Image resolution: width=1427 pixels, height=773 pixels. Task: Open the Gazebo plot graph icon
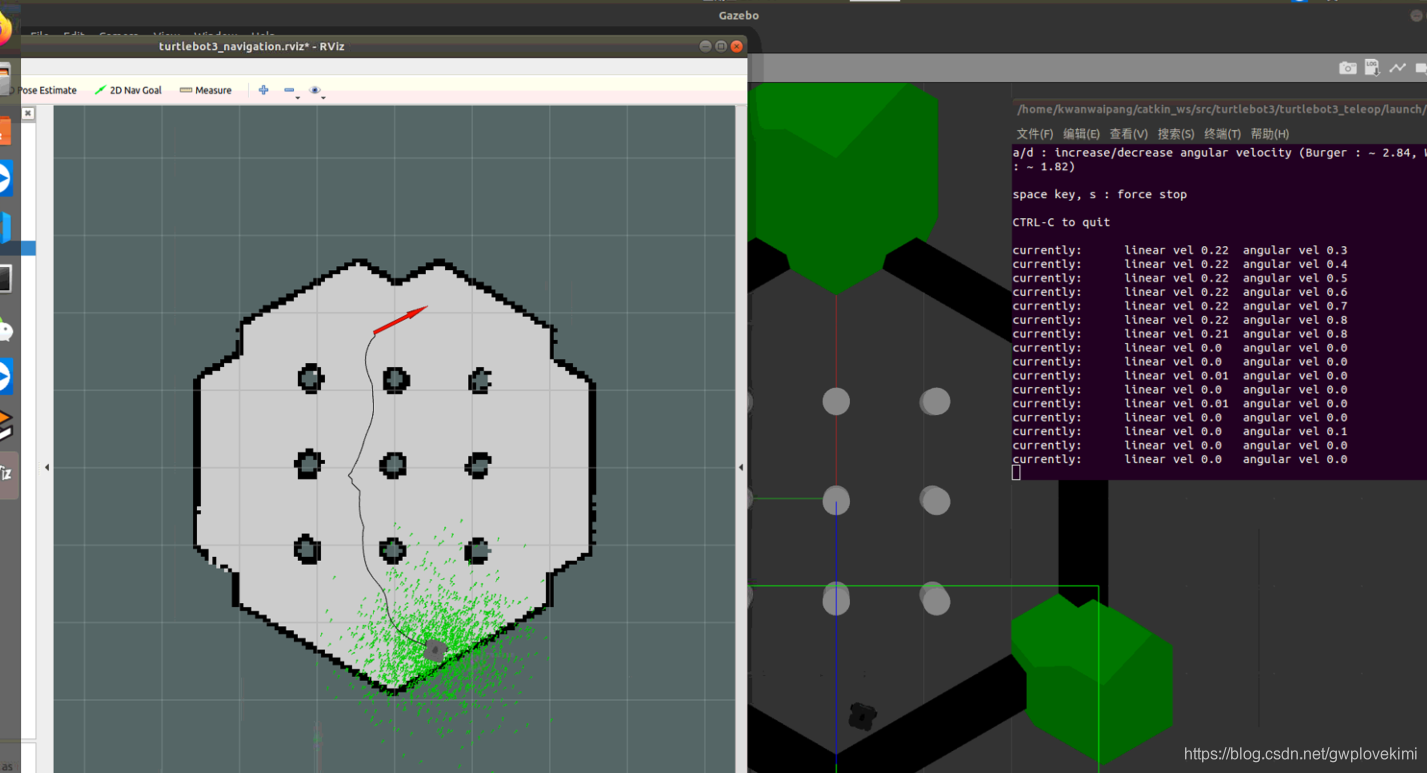(x=1397, y=68)
